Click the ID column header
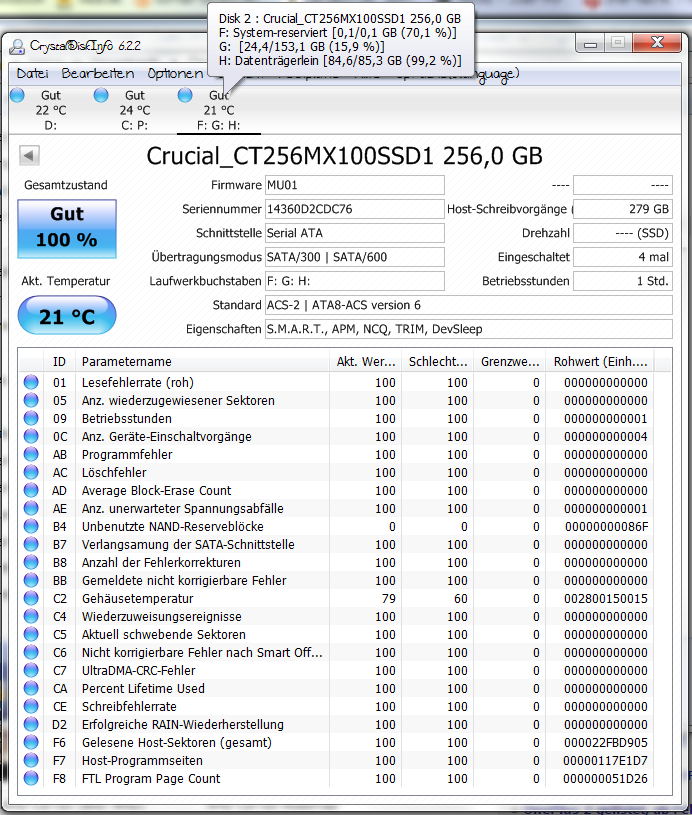 pyautogui.click(x=59, y=361)
